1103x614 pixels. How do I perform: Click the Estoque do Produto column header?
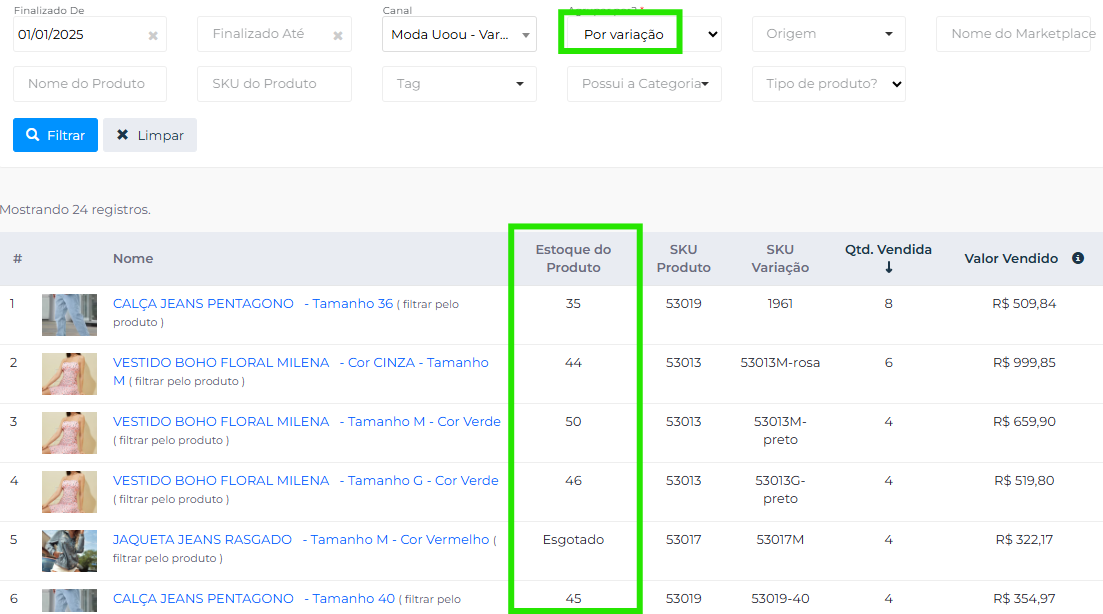[573, 259]
